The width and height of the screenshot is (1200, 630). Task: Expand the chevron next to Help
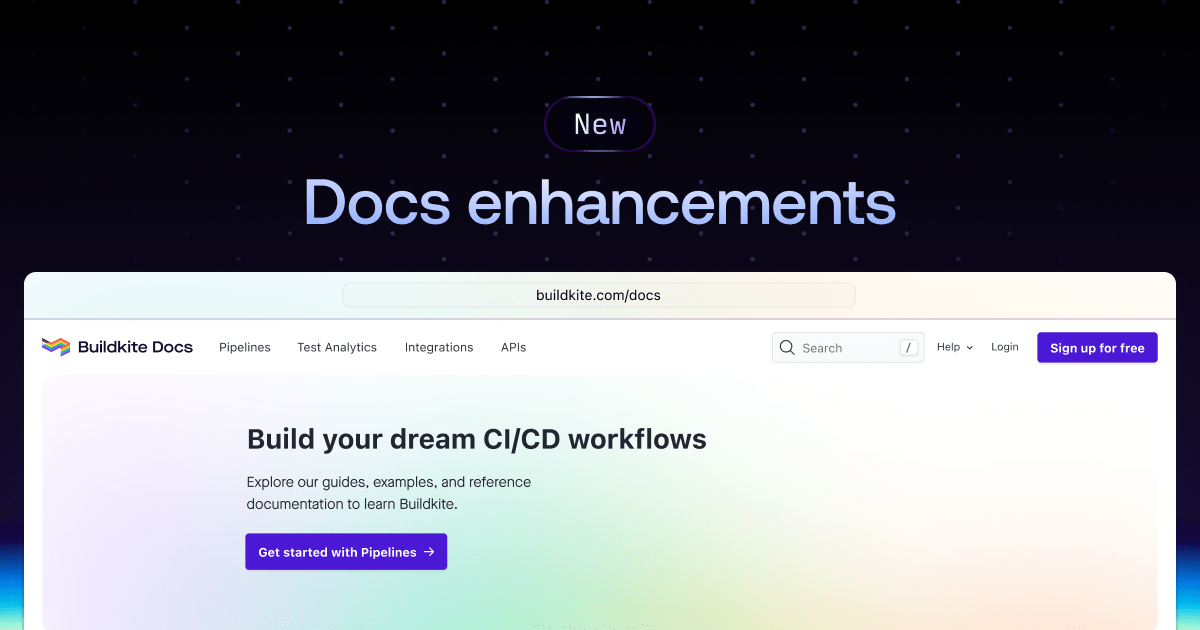tap(969, 348)
